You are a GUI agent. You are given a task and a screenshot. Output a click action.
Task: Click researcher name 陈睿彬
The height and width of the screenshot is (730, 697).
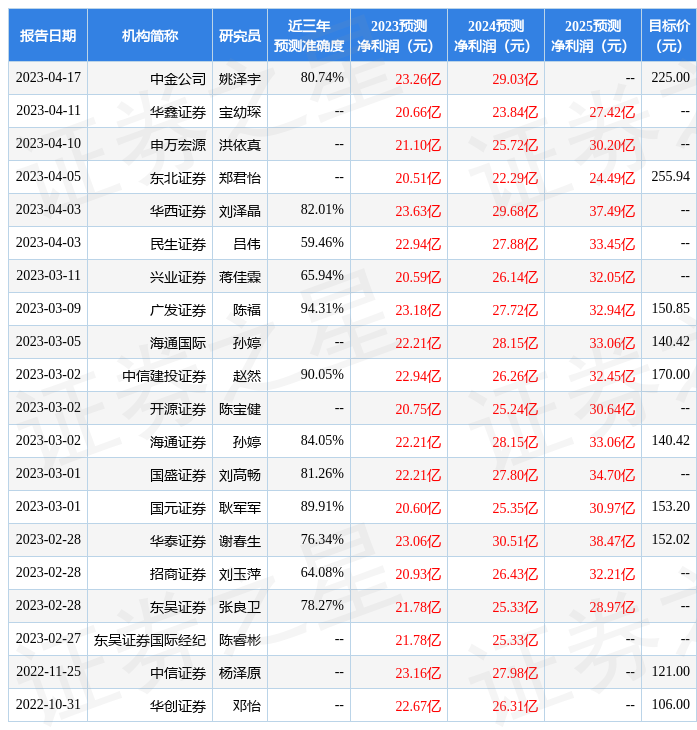click(240, 641)
